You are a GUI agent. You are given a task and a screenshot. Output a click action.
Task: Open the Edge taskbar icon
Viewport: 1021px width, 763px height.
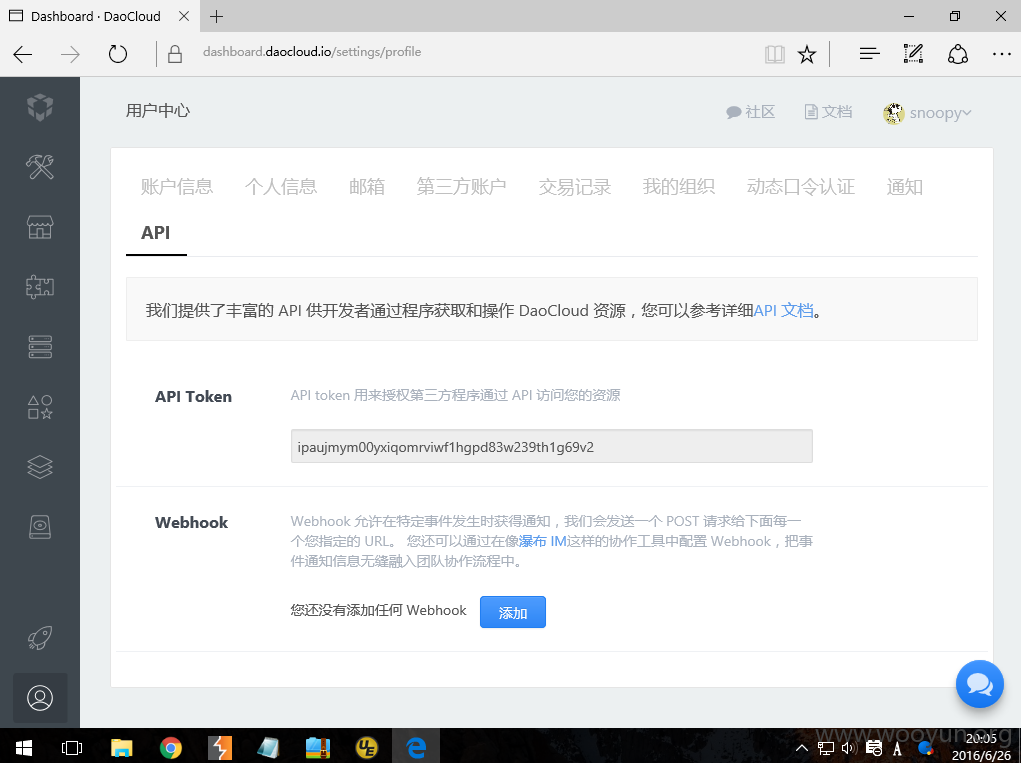coord(415,748)
